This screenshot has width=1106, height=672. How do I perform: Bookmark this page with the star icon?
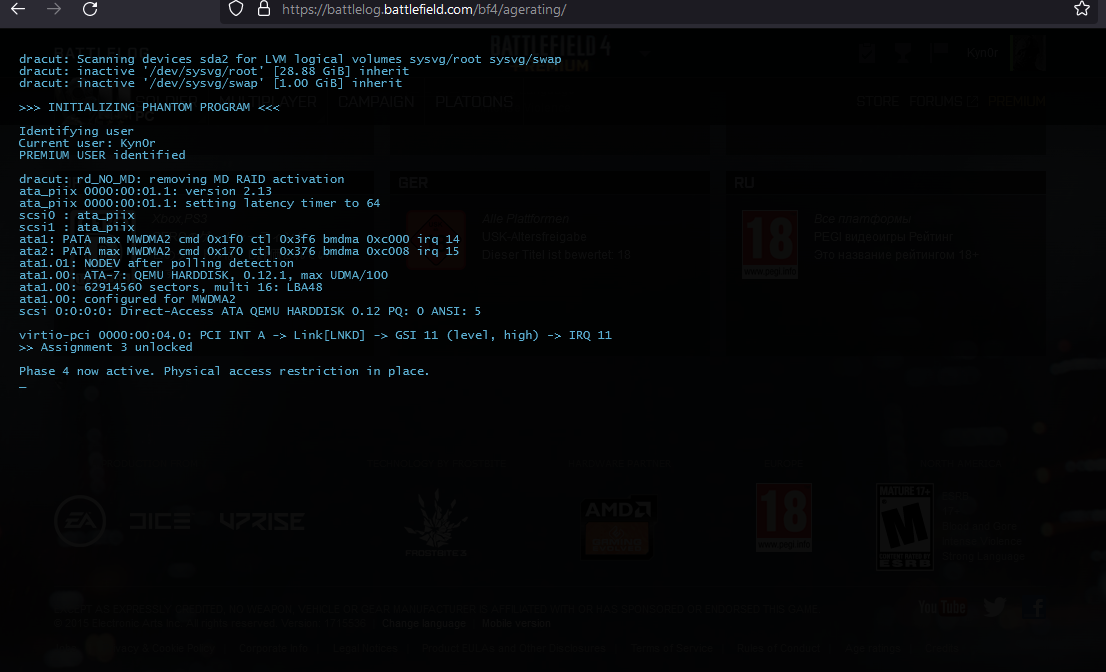pyautogui.click(x=1082, y=8)
